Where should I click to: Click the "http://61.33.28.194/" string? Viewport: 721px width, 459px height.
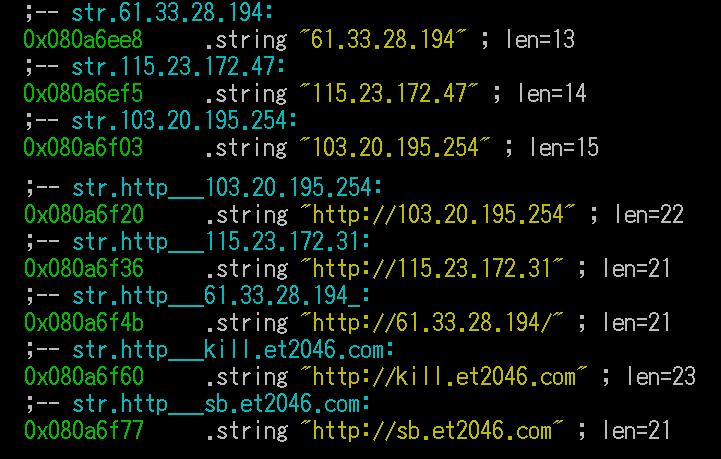[x=431, y=323]
